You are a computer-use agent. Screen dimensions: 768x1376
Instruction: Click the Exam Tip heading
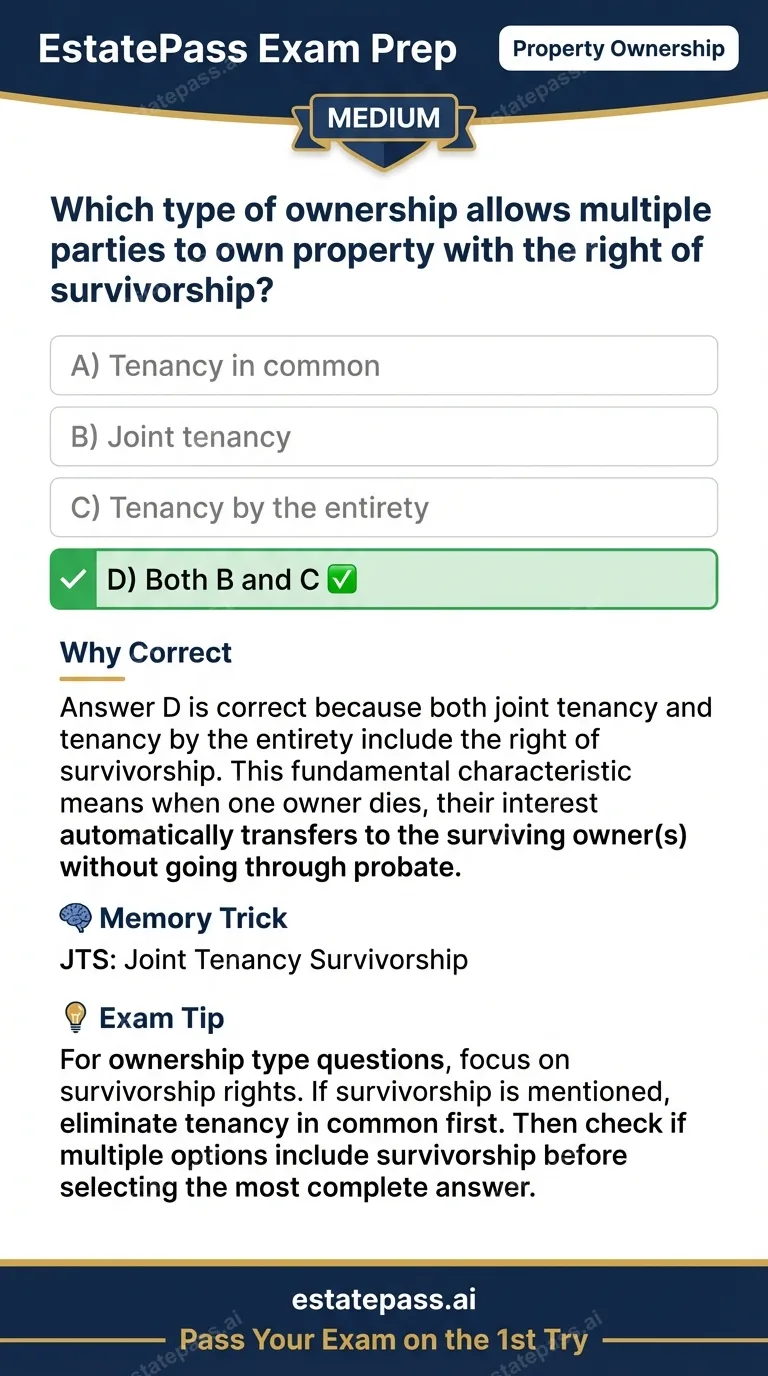(161, 1018)
